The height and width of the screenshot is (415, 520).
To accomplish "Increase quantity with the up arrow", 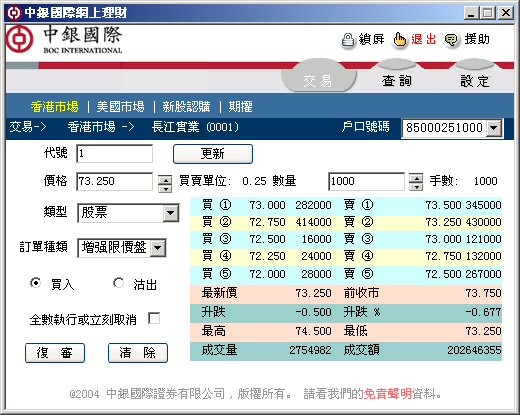I will tap(416, 178).
